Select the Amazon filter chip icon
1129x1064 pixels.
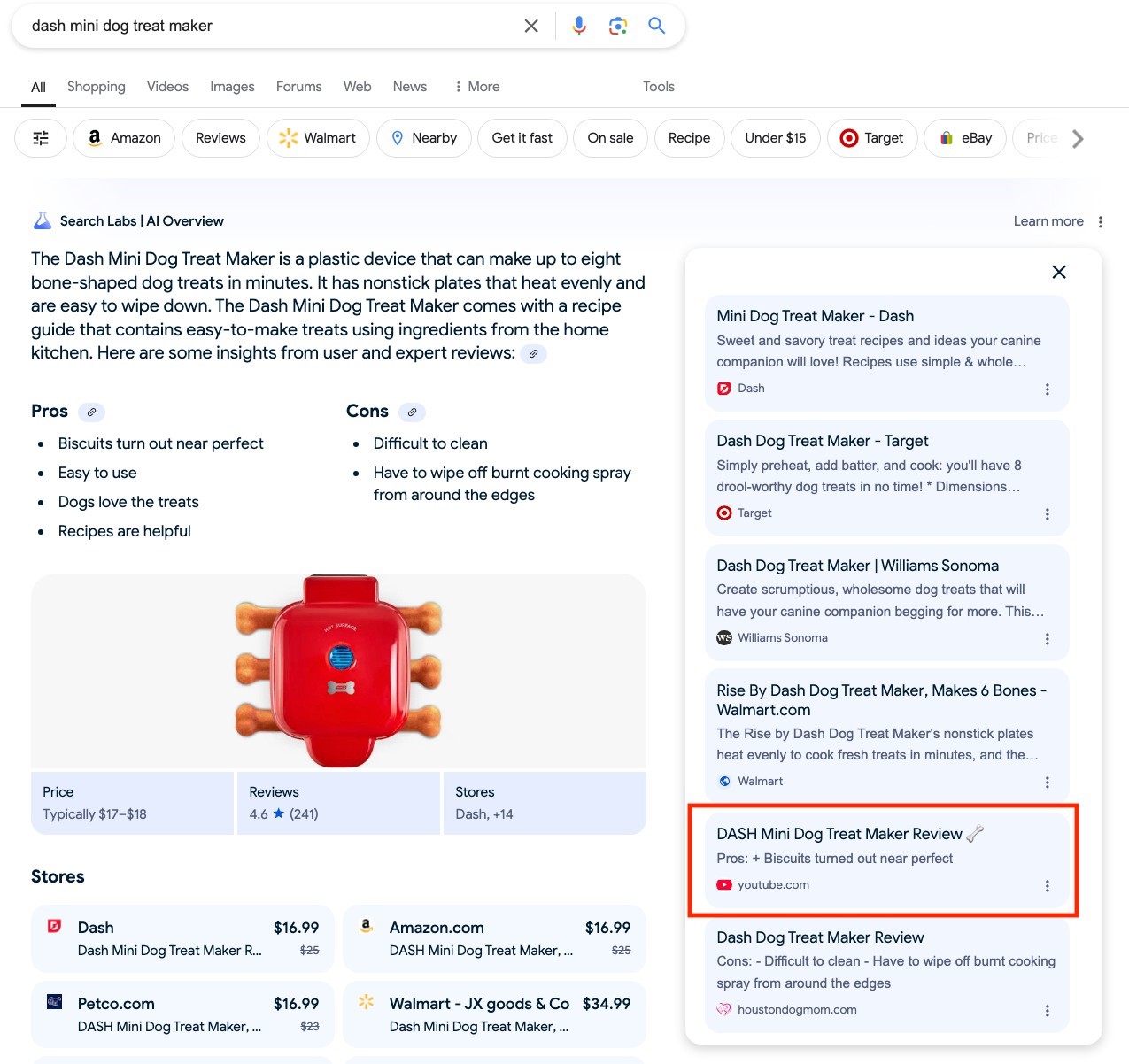click(x=95, y=137)
